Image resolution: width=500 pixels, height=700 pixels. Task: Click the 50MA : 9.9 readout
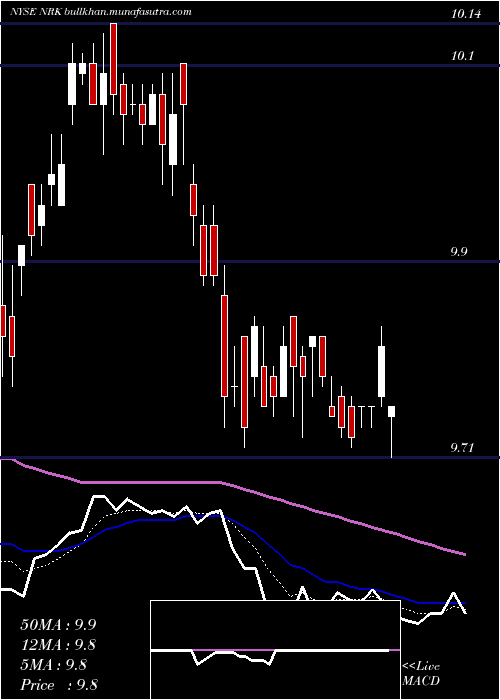tap(58, 625)
